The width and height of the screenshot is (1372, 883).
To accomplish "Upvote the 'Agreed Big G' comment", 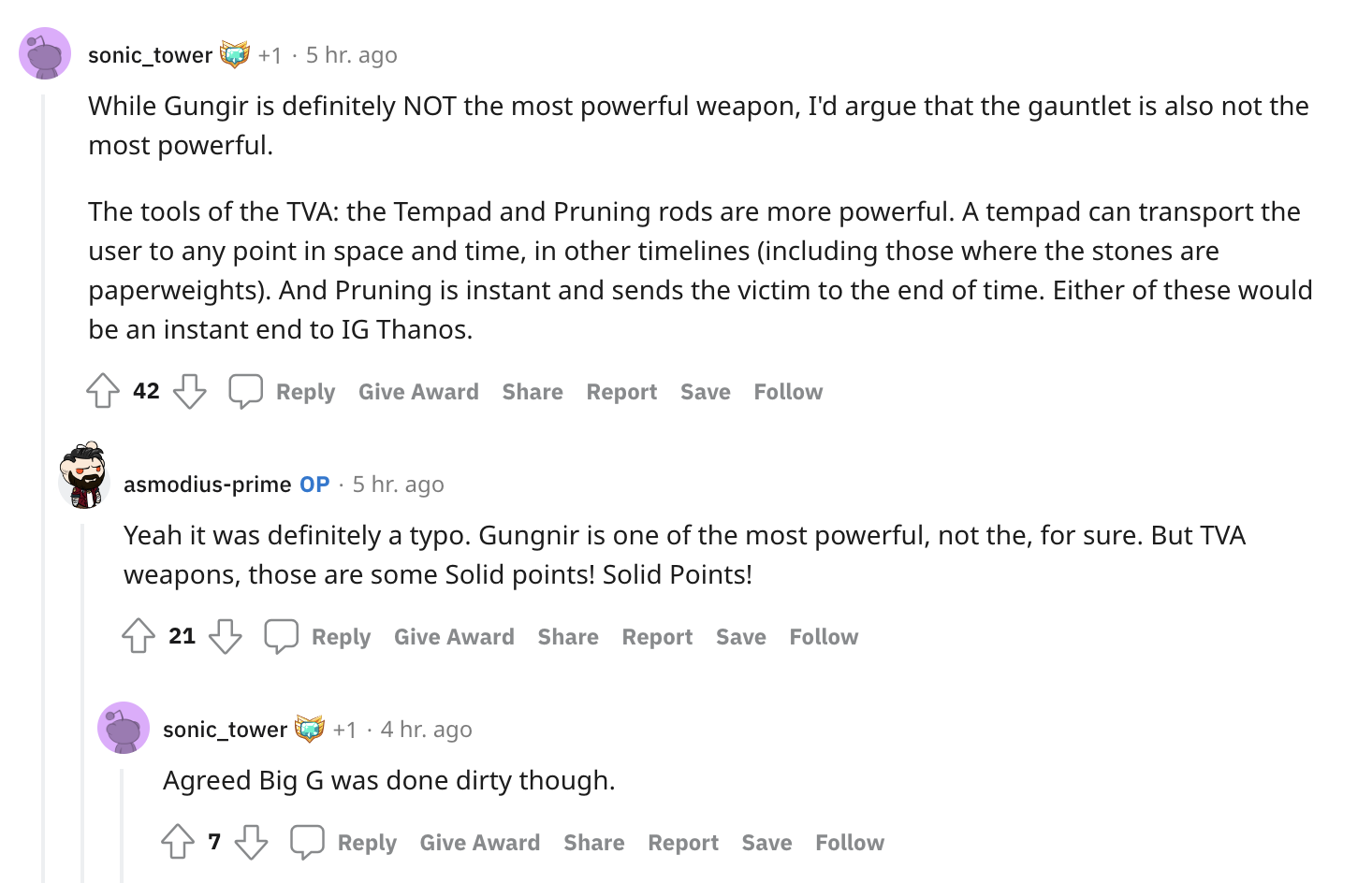I will (x=178, y=842).
